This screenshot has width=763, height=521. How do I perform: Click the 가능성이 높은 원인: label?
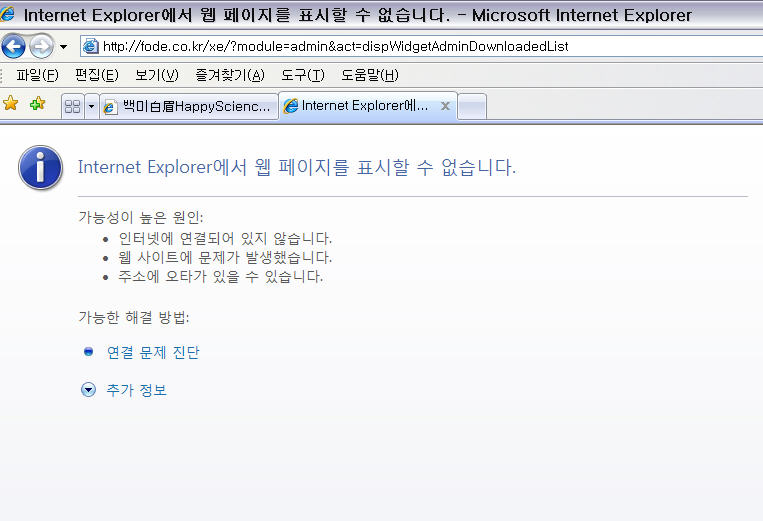coord(141,217)
